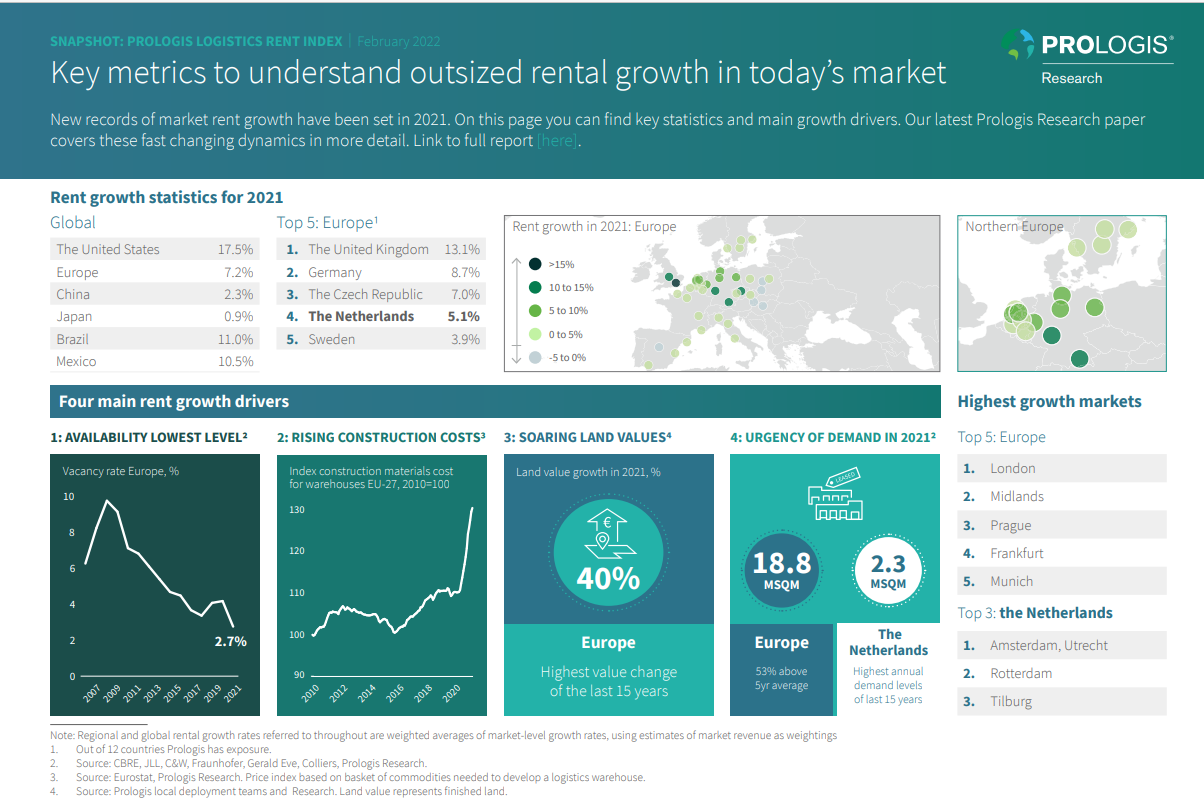Click the bold Netherlands 5.1% row
1204x802 pixels.
click(x=381, y=316)
